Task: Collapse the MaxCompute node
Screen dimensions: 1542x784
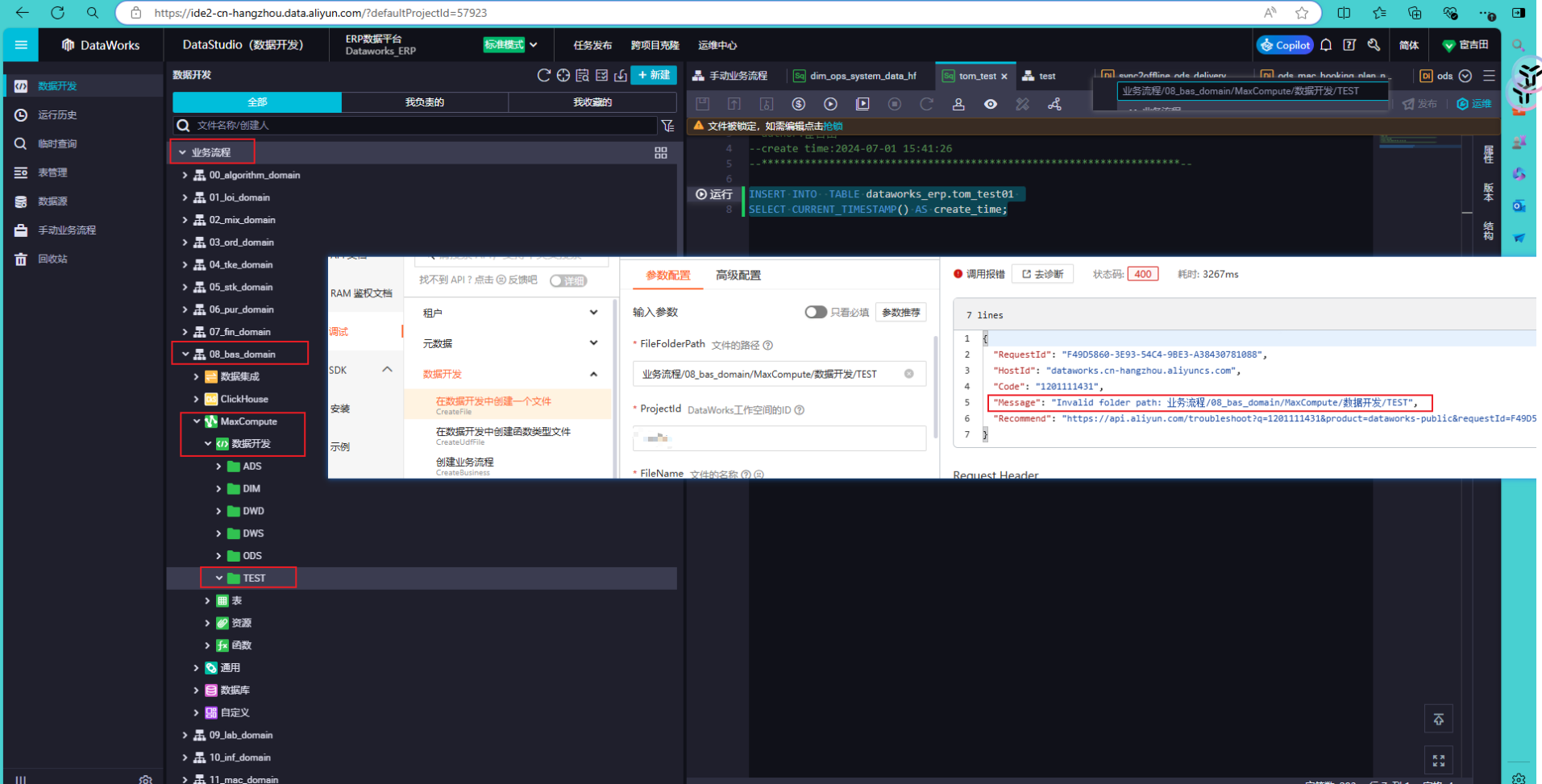Action: (x=196, y=421)
